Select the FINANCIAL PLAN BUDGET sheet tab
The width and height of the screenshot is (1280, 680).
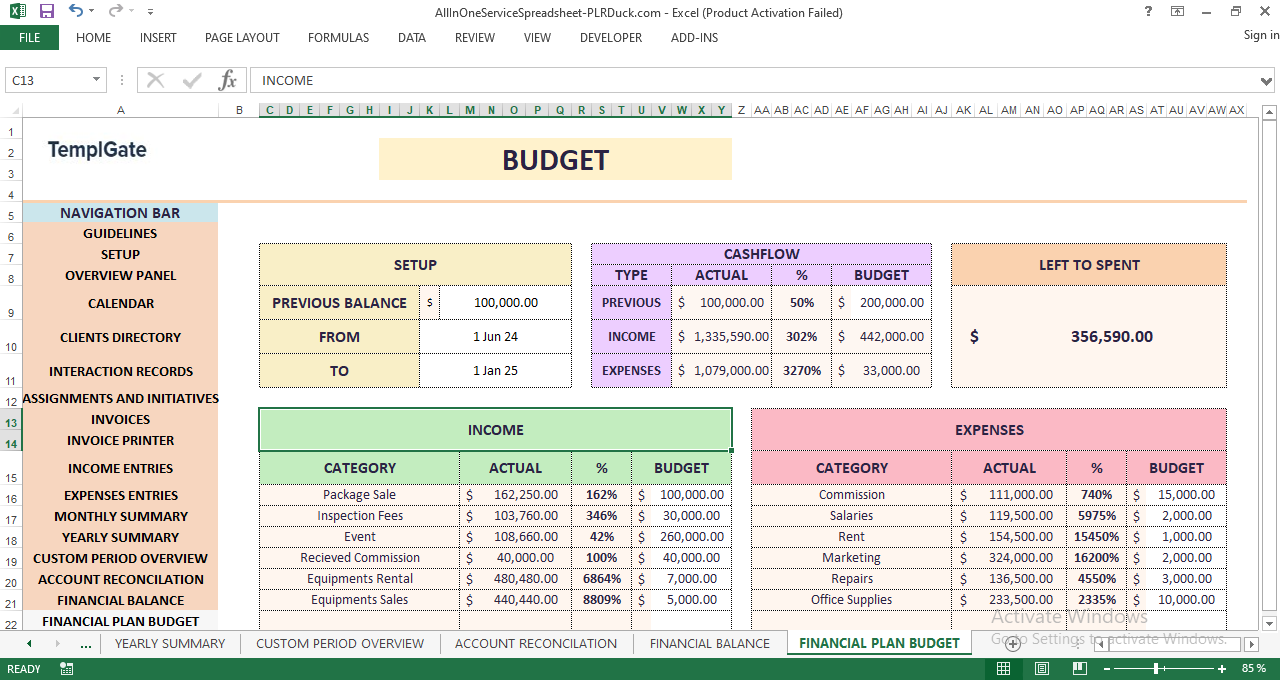[879, 643]
